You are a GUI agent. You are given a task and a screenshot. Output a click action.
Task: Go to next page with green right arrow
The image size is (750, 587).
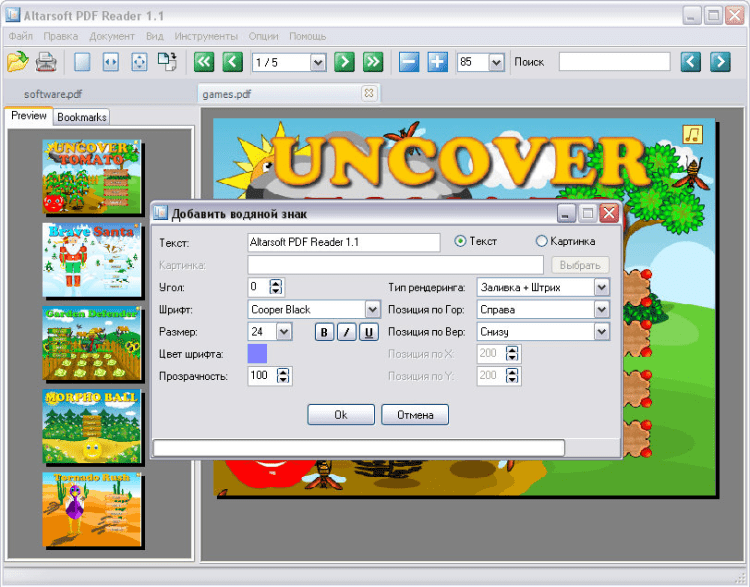point(344,62)
